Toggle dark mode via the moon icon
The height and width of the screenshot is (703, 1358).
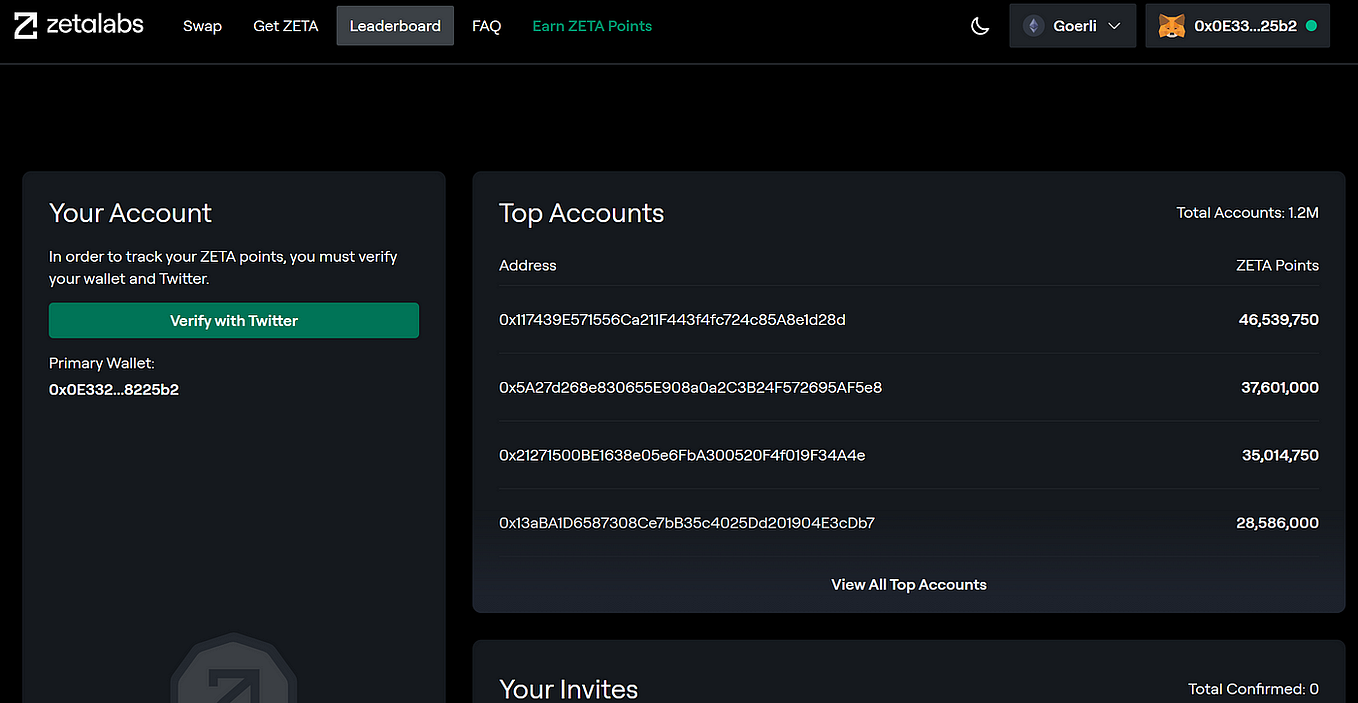[979, 25]
